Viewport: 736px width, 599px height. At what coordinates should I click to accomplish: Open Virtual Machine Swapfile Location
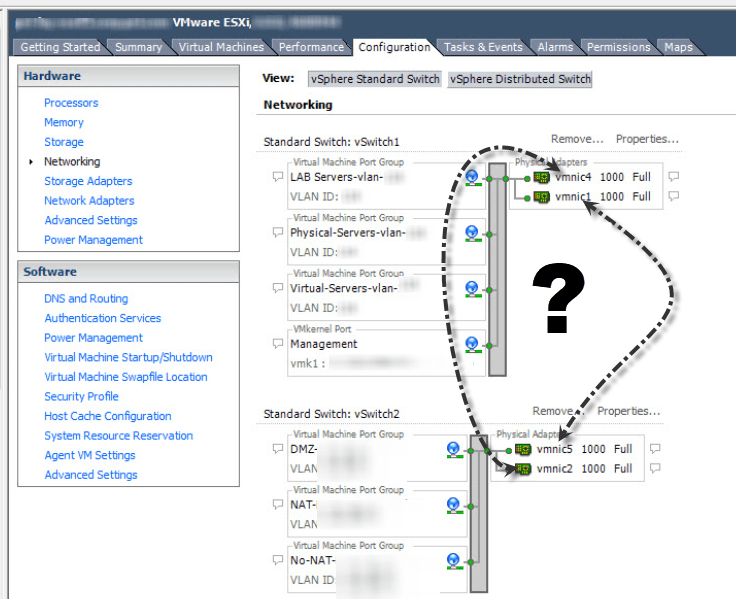(x=126, y=377)
